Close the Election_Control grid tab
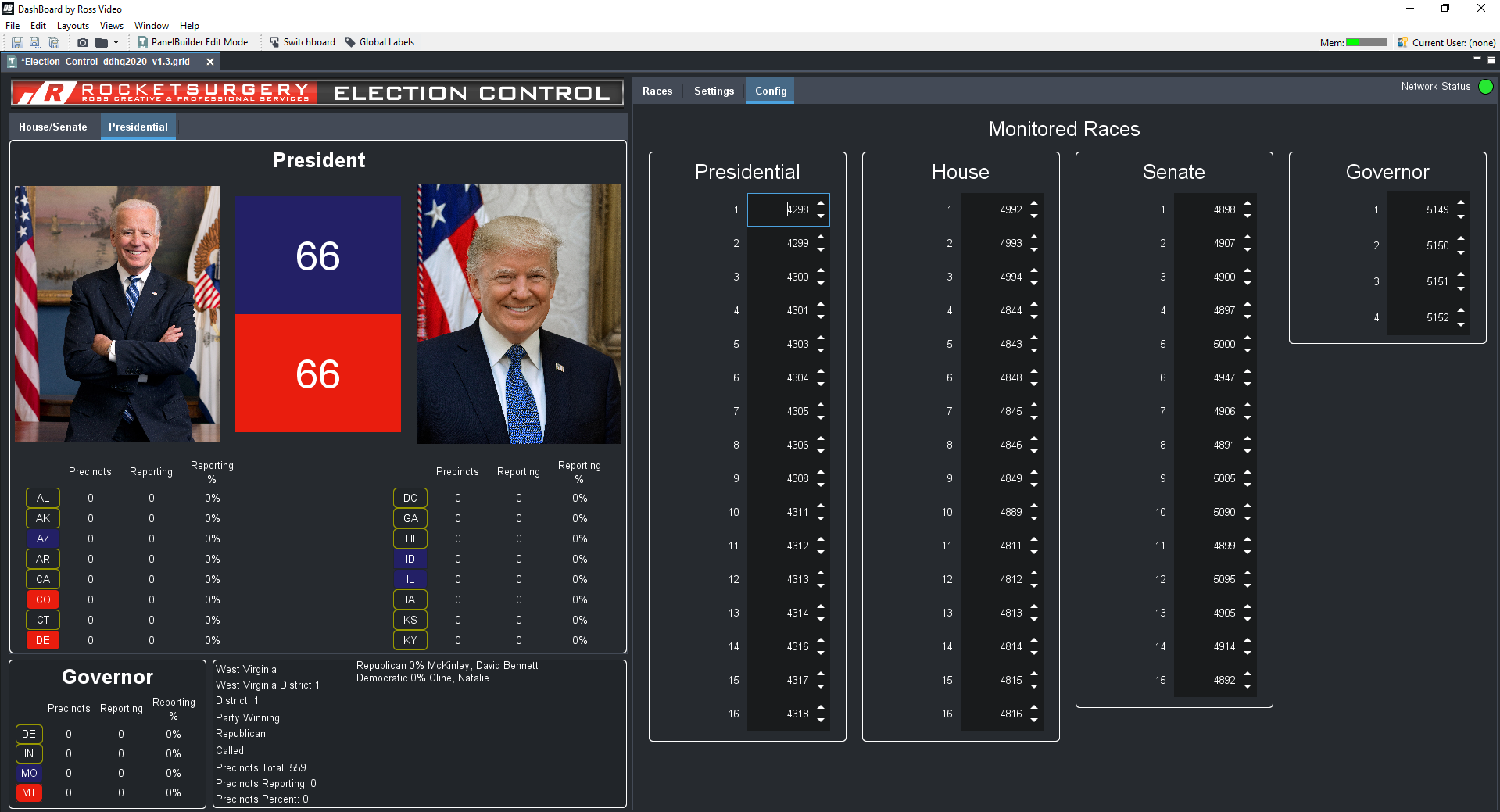This screenshot has height=812, width=1500. pyautogui.click(x=209, y=62)
